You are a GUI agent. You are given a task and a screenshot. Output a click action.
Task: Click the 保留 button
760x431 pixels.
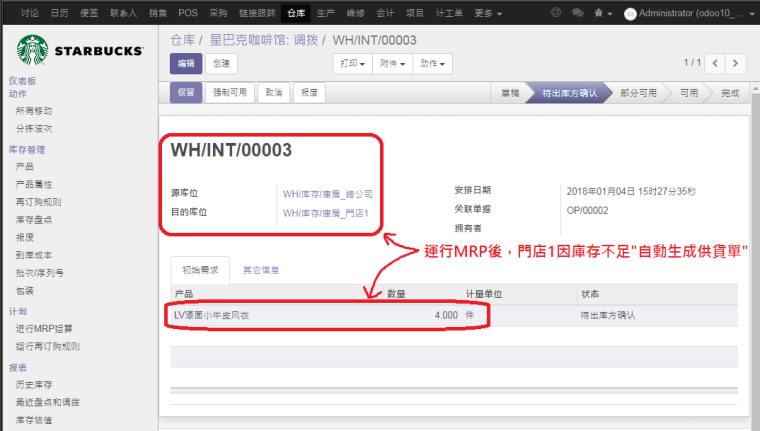pyautogui.click(x=186, y=93)
